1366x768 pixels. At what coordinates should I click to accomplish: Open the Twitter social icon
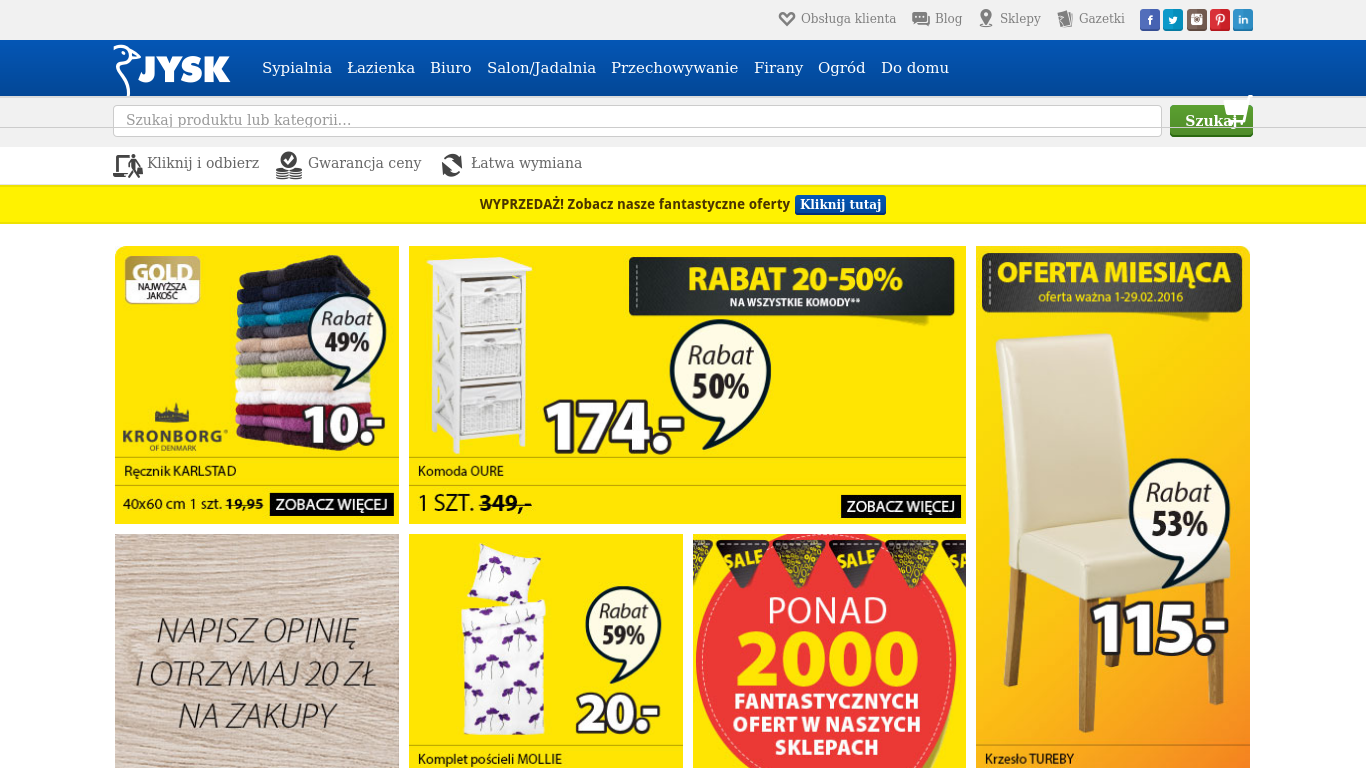1173,20
